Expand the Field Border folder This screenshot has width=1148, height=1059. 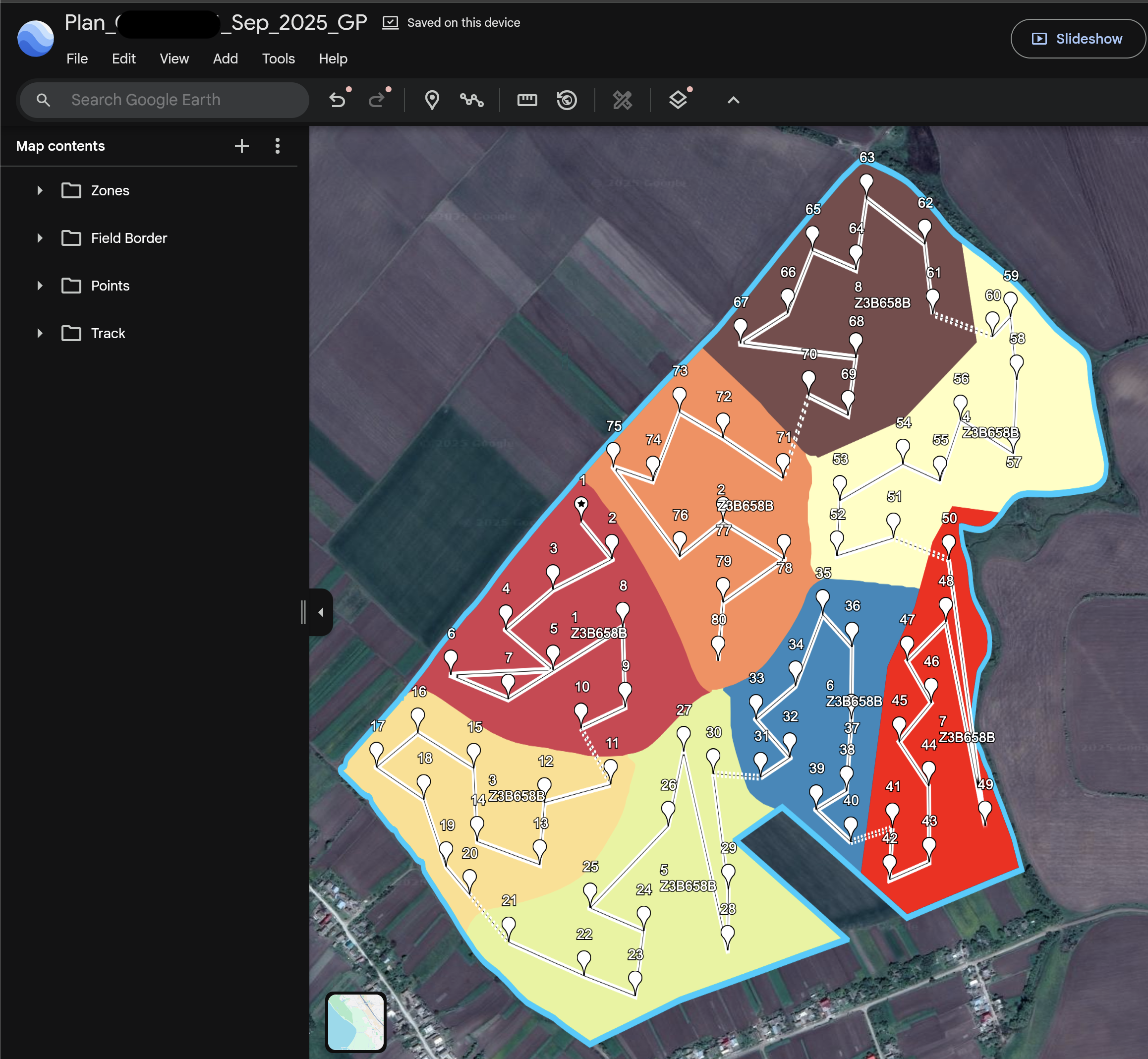coord(40,238)
